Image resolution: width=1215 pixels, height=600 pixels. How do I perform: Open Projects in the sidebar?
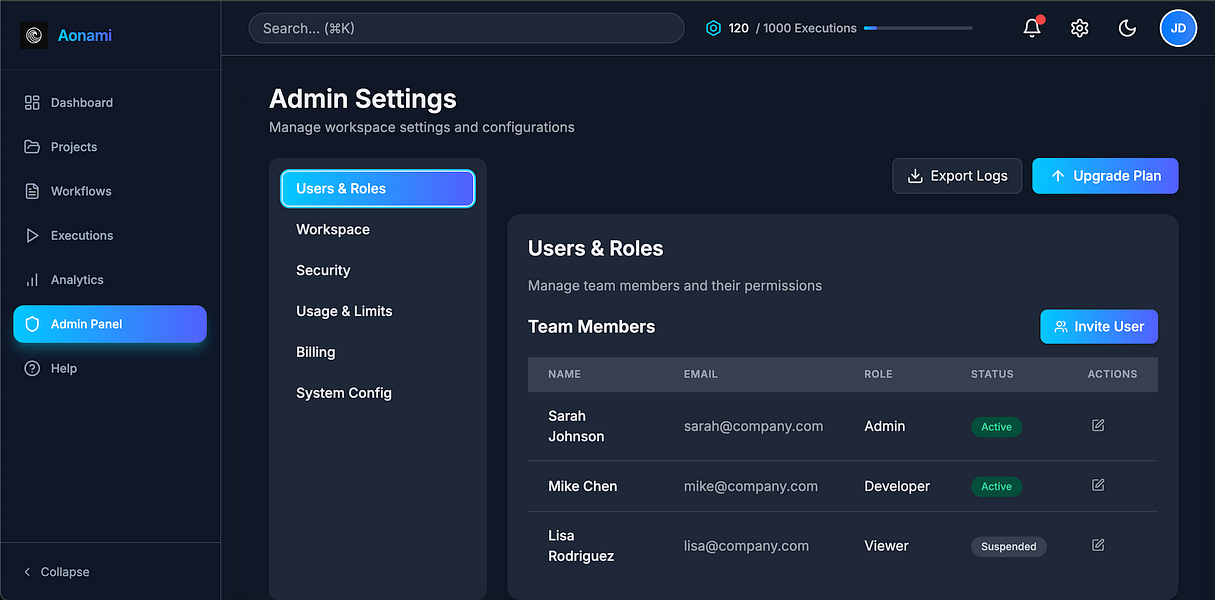(x=110, y=147)
